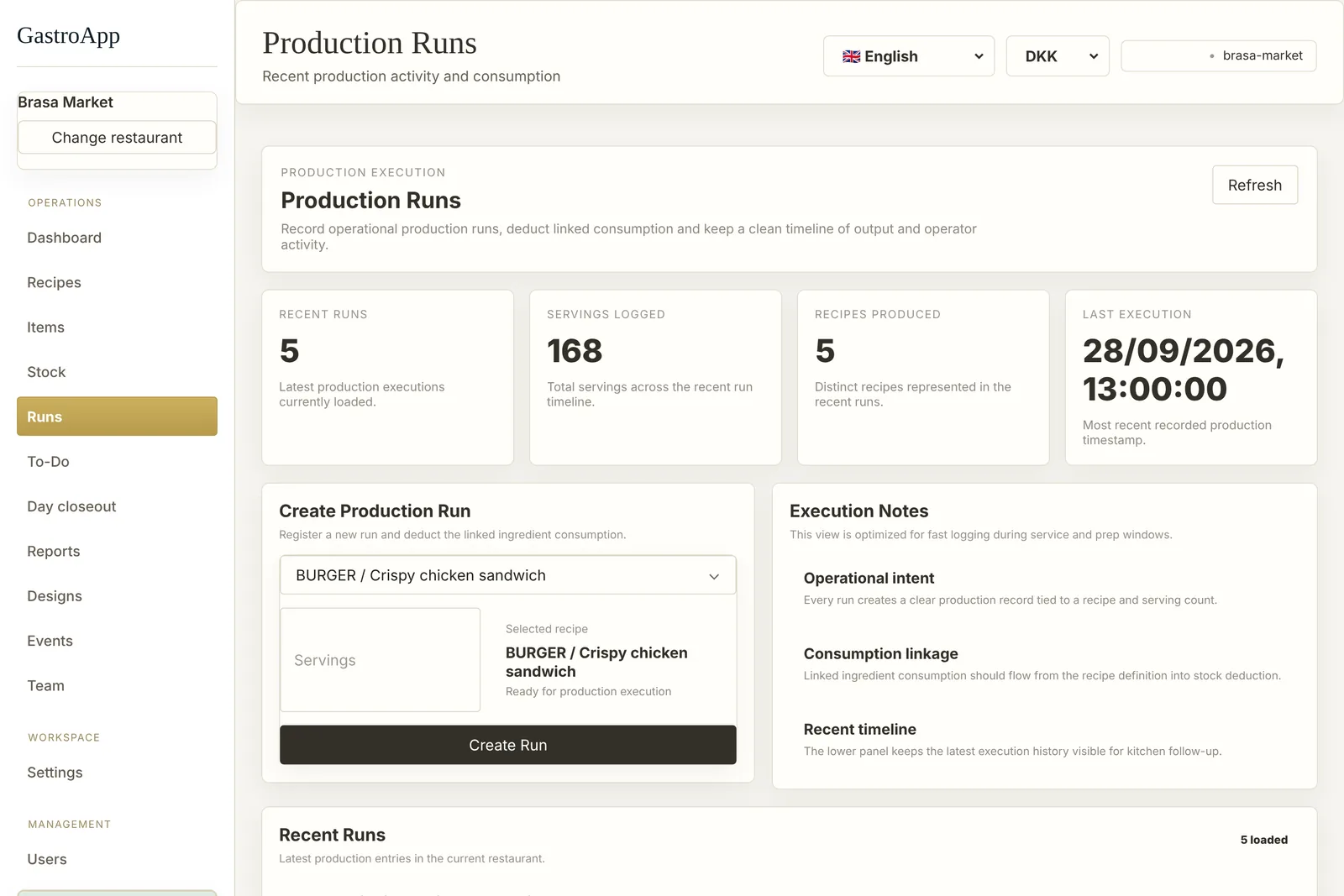Image resolution: width=1344 pixels, height=896 pixels.
Task: Click the Recent timeline note heading
Action: tap(859, 729)
